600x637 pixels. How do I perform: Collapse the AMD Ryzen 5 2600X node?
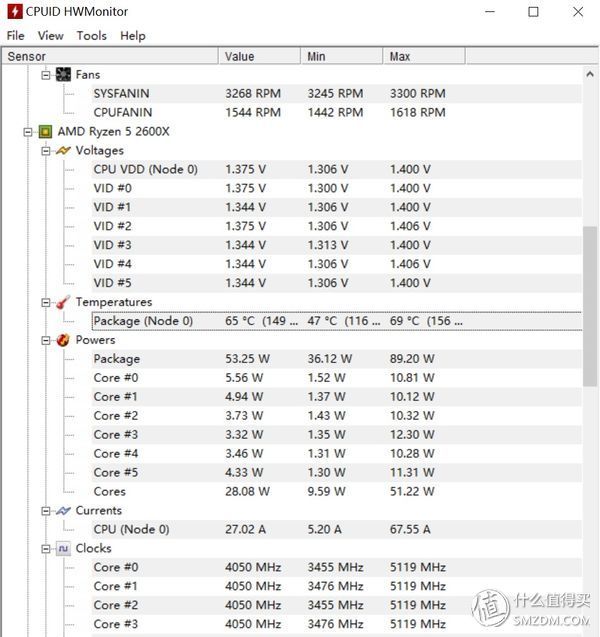pos(28,132)
